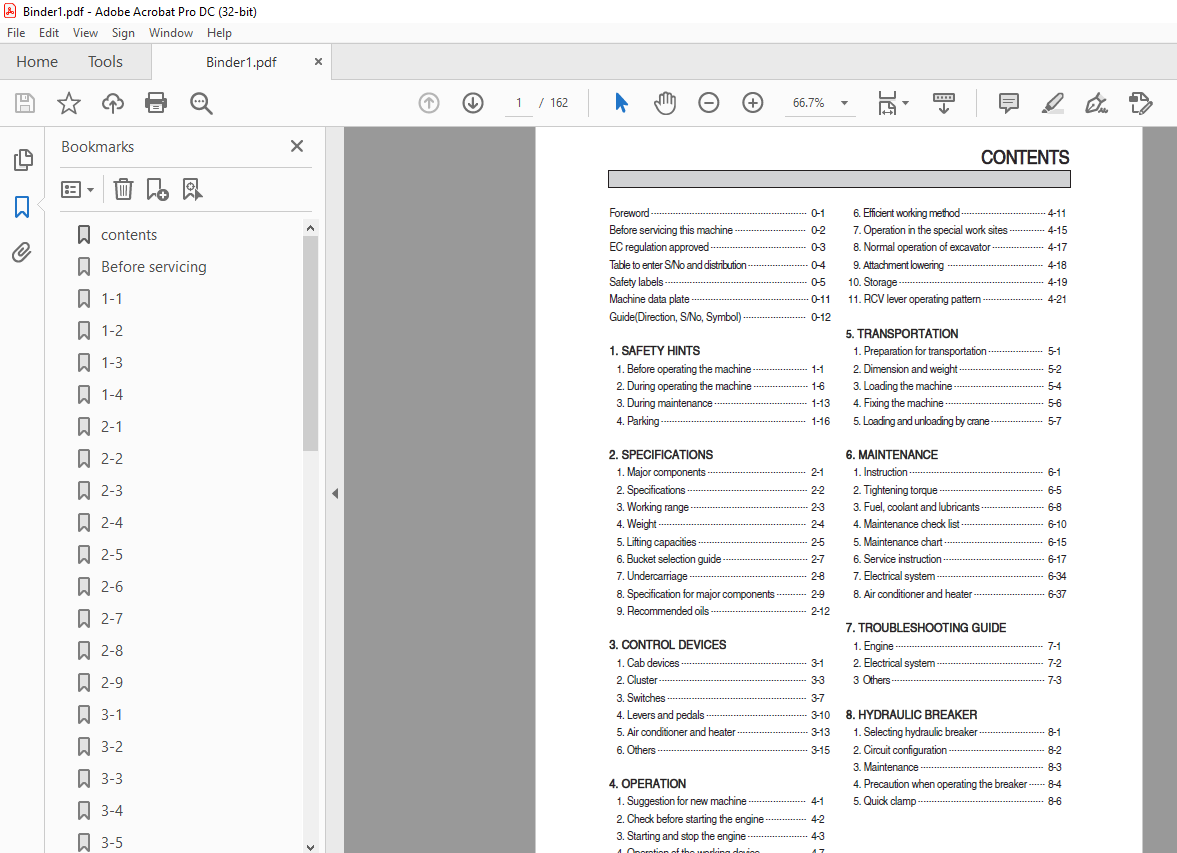Find the current bookmark icon
The image size is (1177, 853).
point(192,189)
